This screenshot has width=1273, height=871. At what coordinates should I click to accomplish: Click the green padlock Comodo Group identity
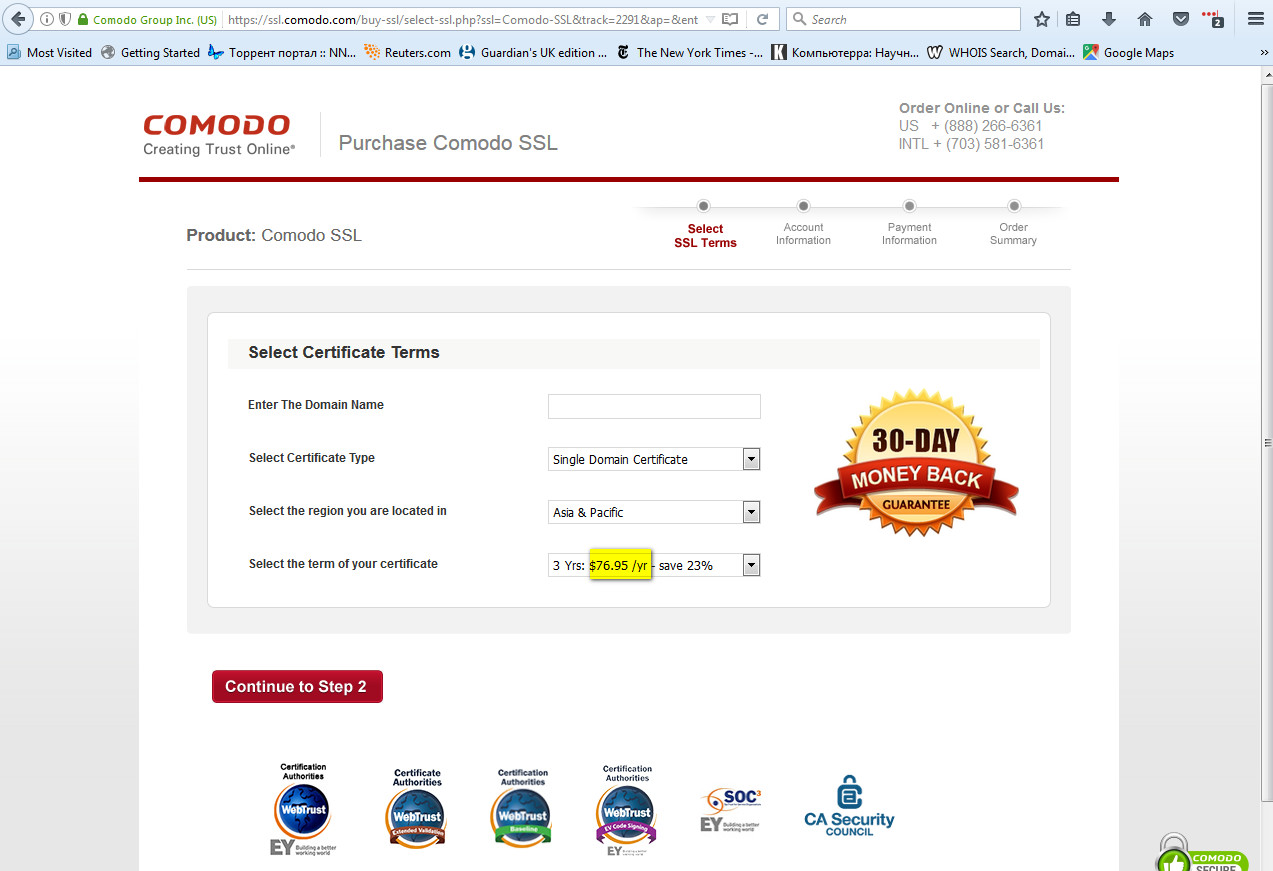147,19
